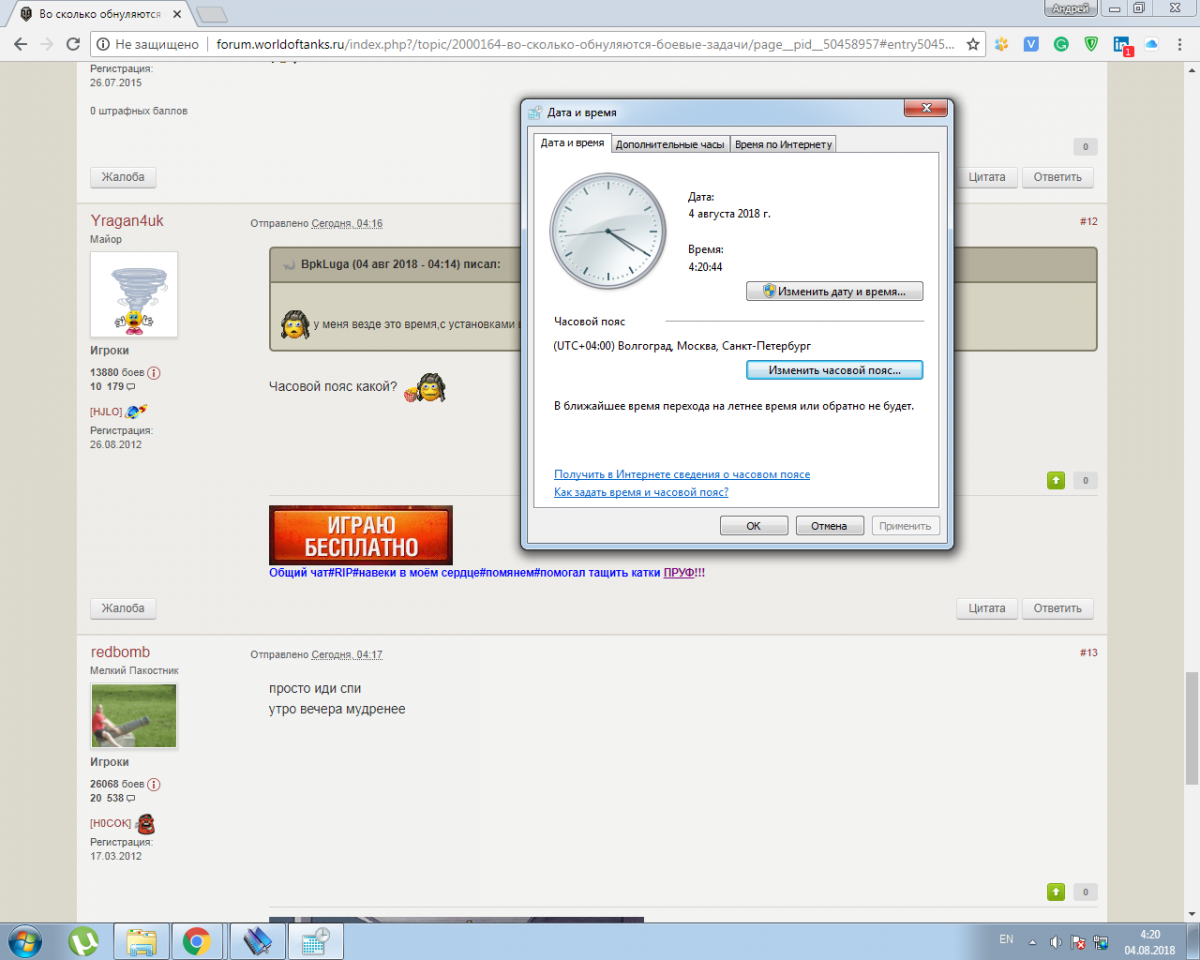
Task: Click the analog clock face
Action: point(607,230)
